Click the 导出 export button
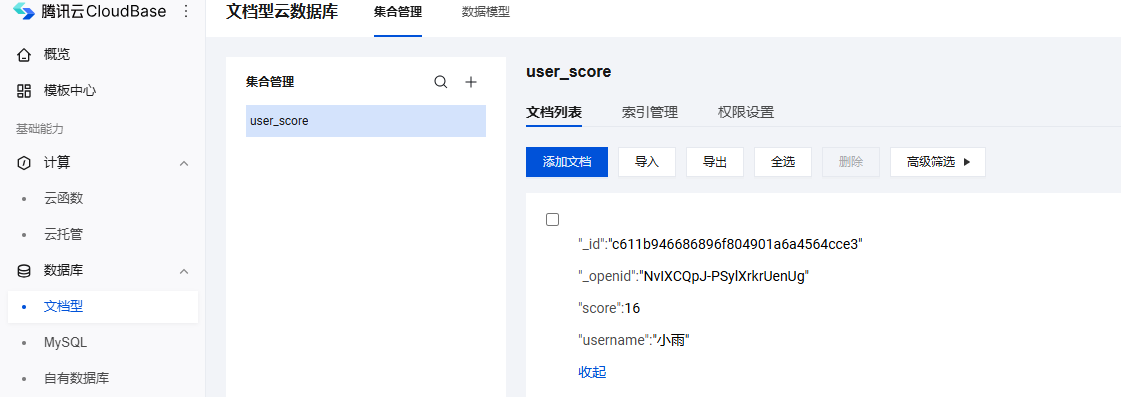The image size is (1121, 397). point(715,162)
